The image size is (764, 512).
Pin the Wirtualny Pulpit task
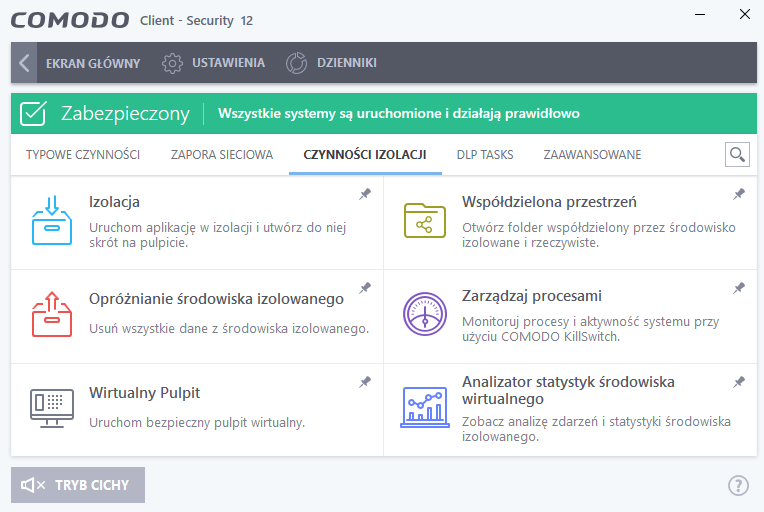(365, 382)
